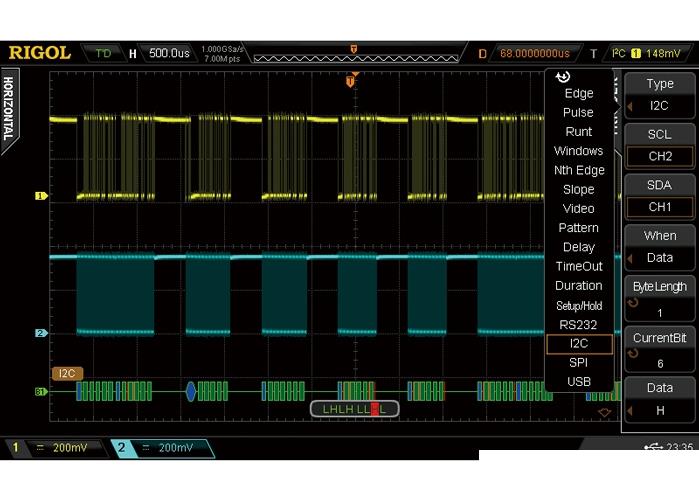The height and width of the screenshot is (500, 699).
Task: Click the RIGOL logo
Action: pos(39,52)
